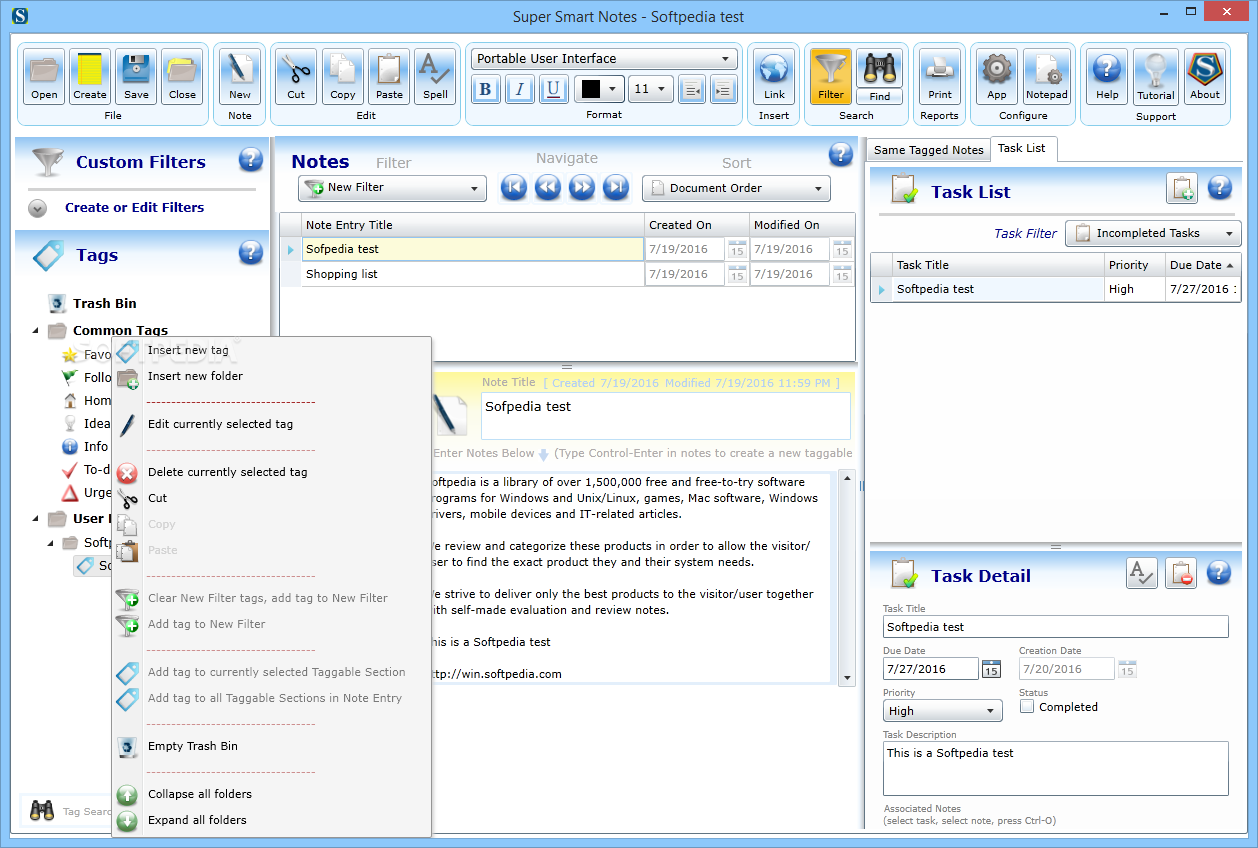Viewport: 1258px width, 848px height.
Task: Add new task icon in Task List
Action: pyautogui.click(x=1182, y=188)
